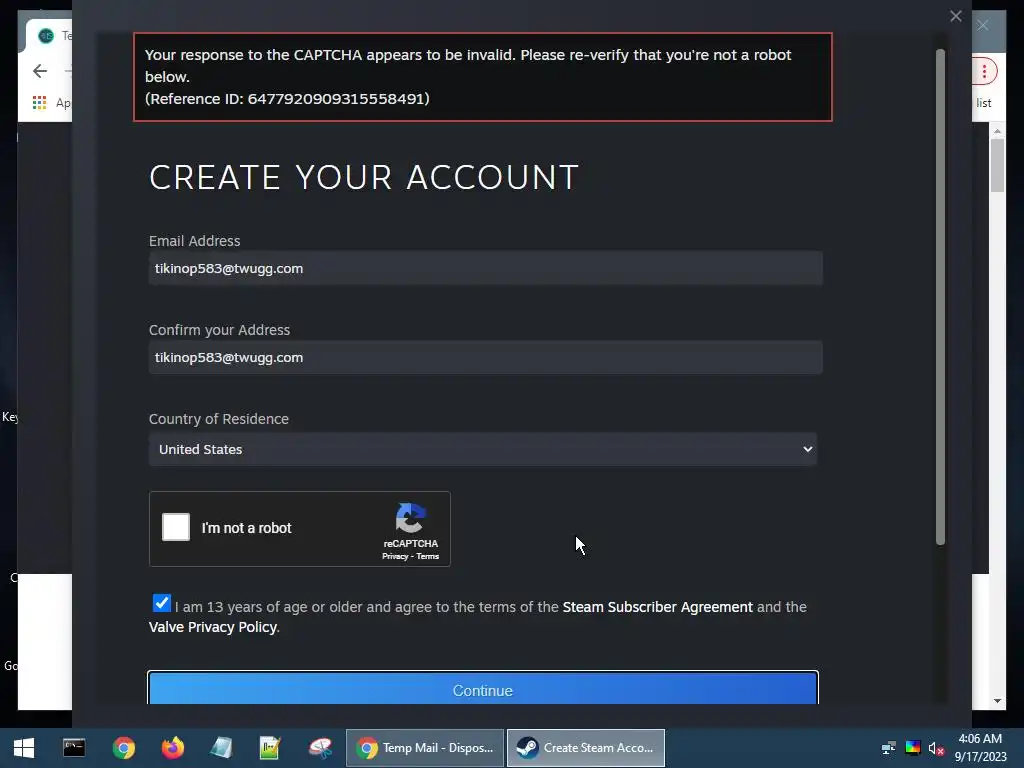Click the colorful display icon in the system tray
The height and width of the screenshot is (768, 1024).
click(912, 748)
